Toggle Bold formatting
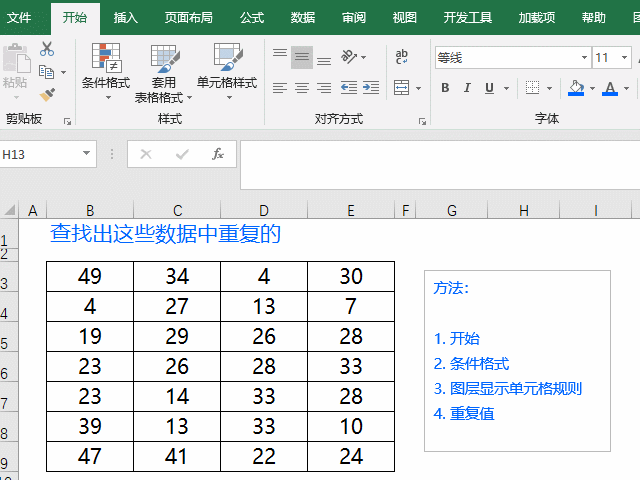This screenshot has width=640, height=480. (445, 88)
